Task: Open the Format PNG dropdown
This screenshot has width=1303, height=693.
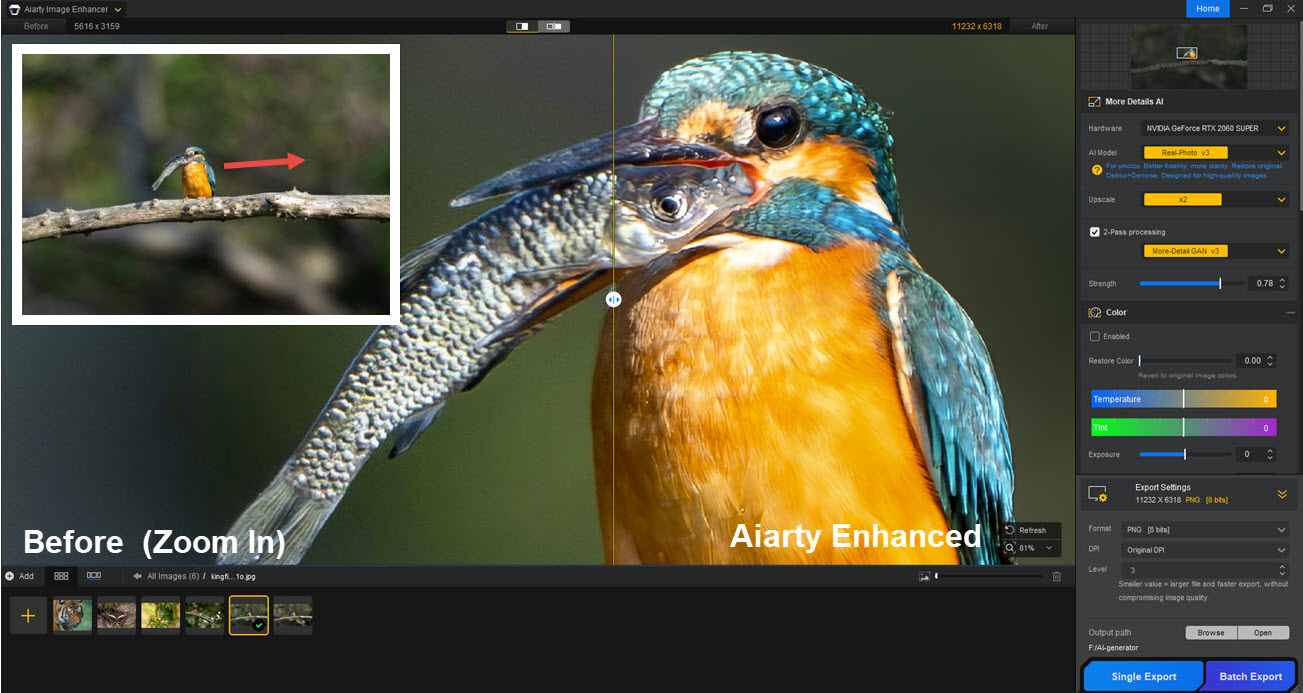Action: 1205,529
